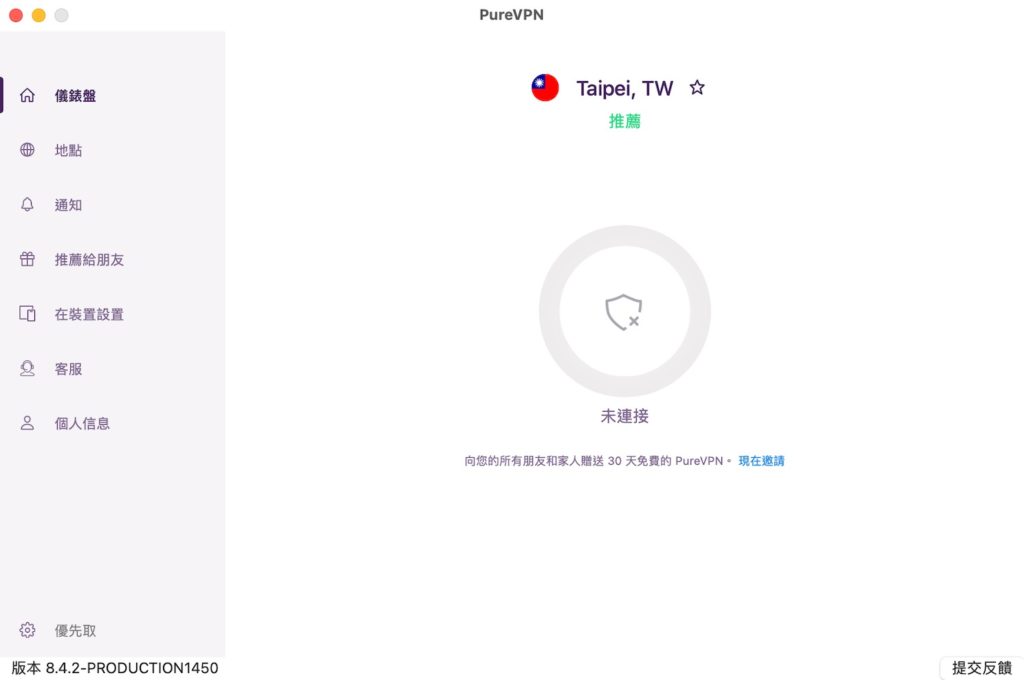Viewport: 1024px width, 680px height.
Task: Click the Taiwan flag icon
Action: click(x=545, y=88)
